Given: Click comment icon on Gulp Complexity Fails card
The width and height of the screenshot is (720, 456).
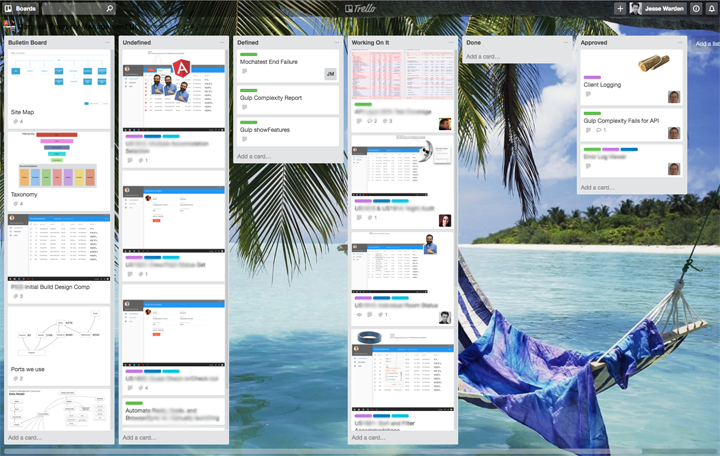Looking at the screenshot, I should tap(599, 130).
